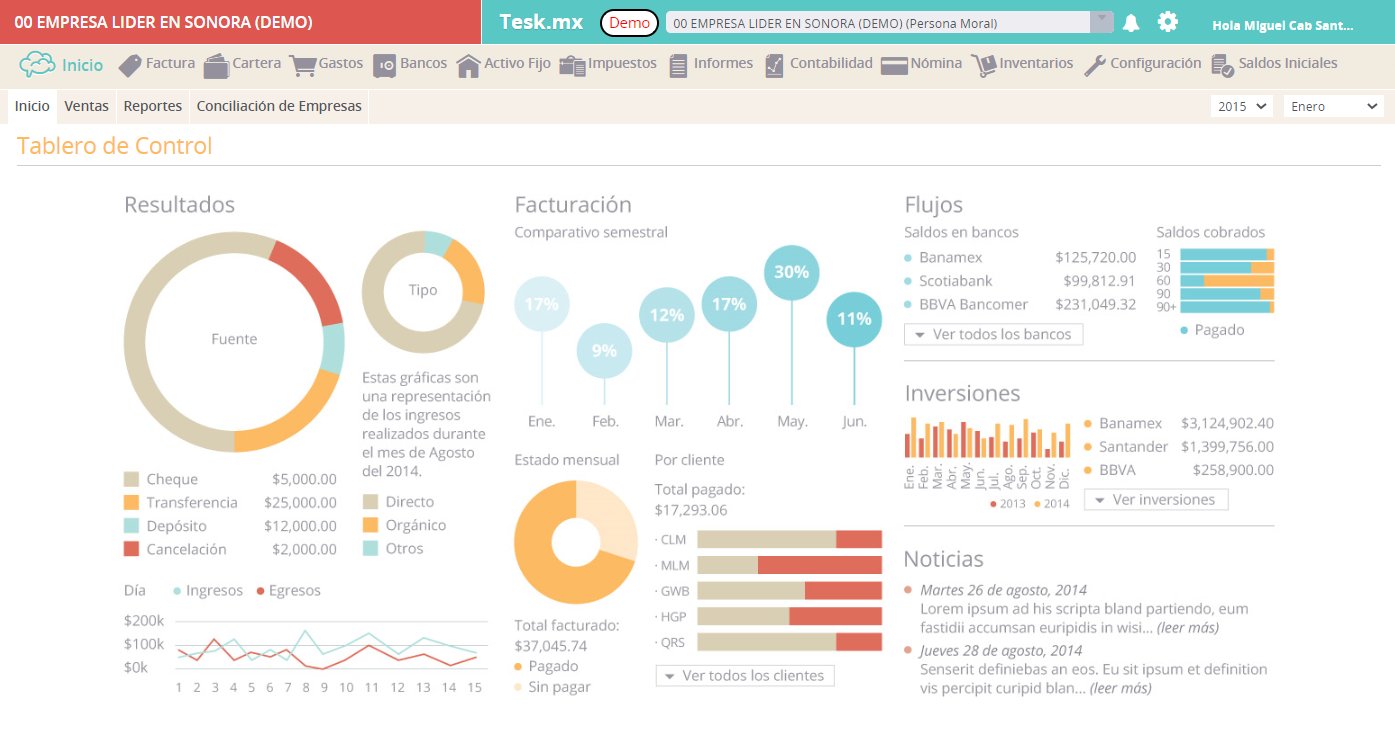Click the Orgánico color swatch
This screenshot has width=1395, height=731.
point(370,525)
